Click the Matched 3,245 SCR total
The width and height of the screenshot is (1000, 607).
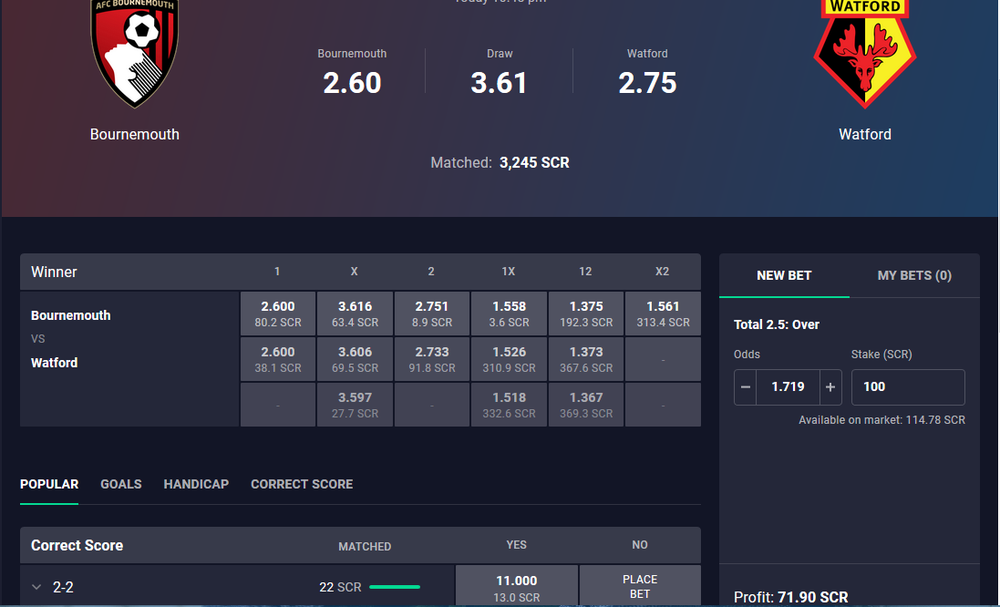pyautogui.click(x=500, y=163)
